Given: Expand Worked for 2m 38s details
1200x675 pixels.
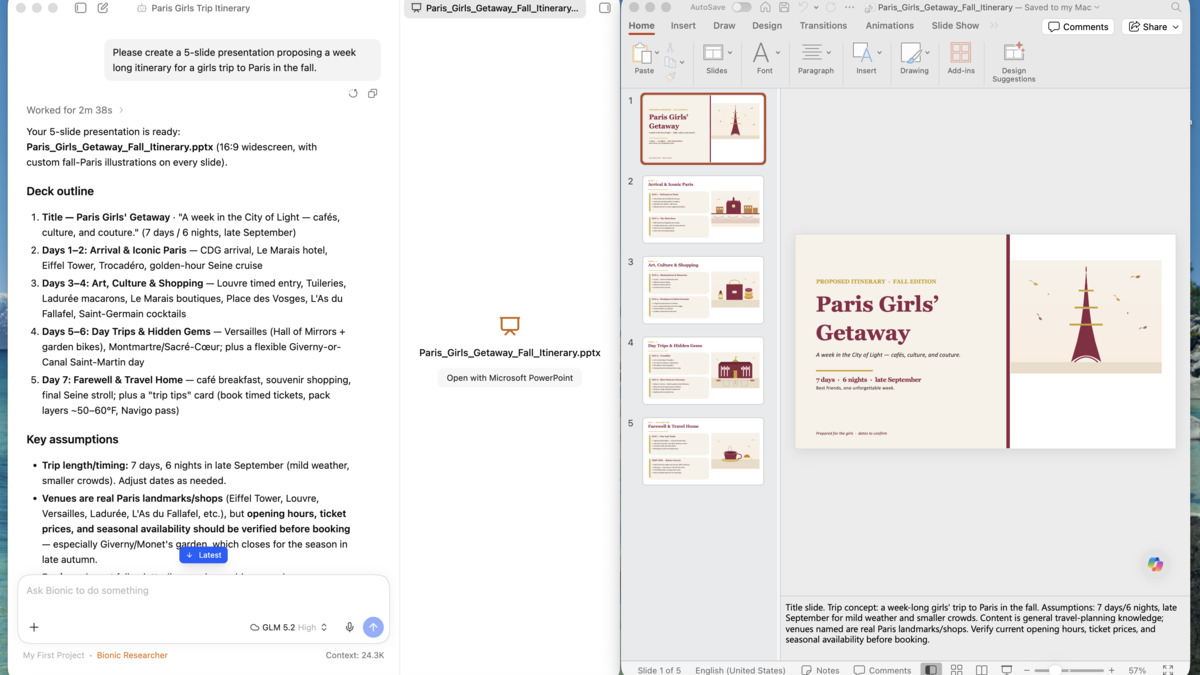Looking at the screenshot, I should point(75,110).
